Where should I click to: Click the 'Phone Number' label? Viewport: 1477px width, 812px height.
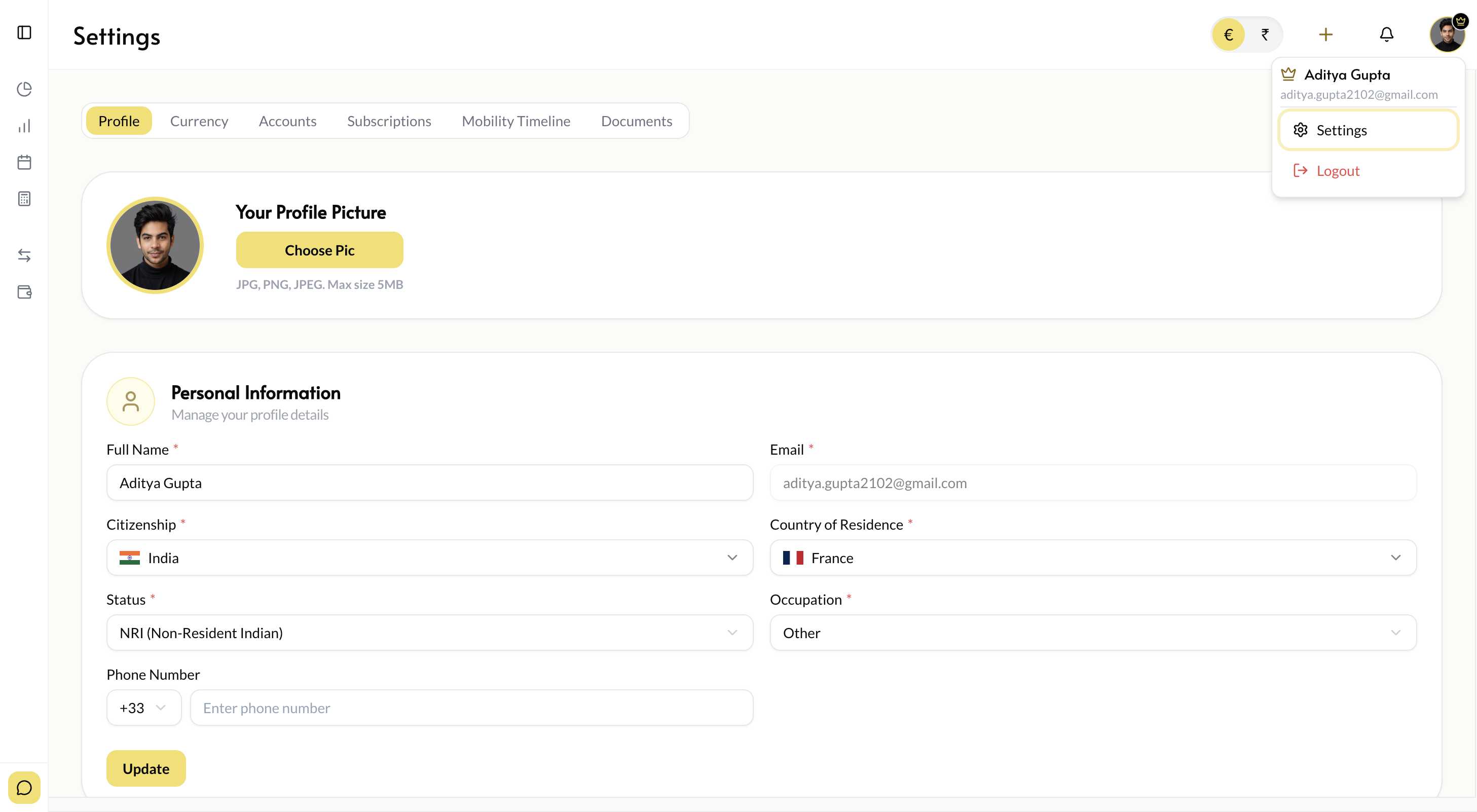153,674
